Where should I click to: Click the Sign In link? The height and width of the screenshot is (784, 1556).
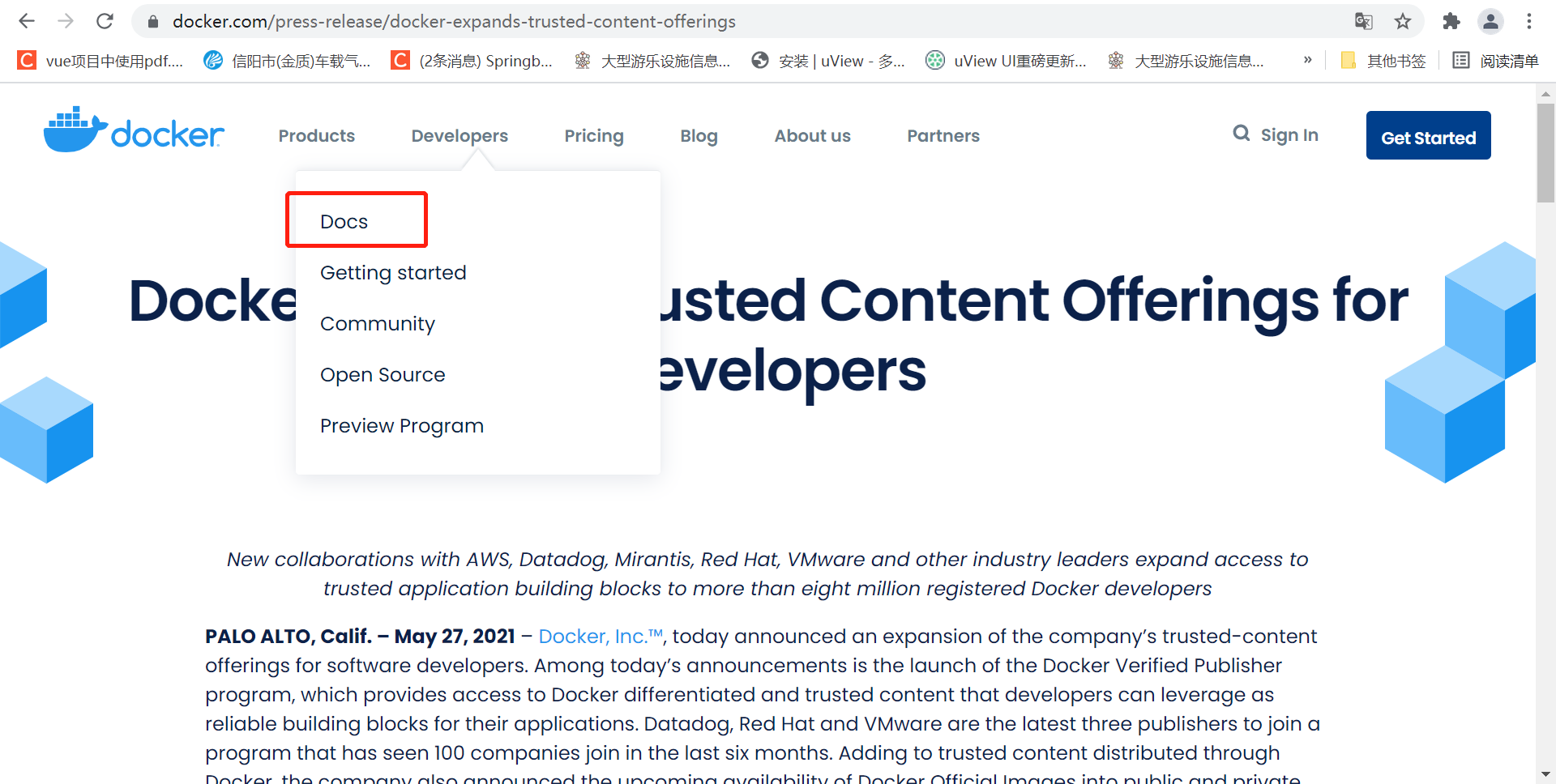click(1289, 135)
